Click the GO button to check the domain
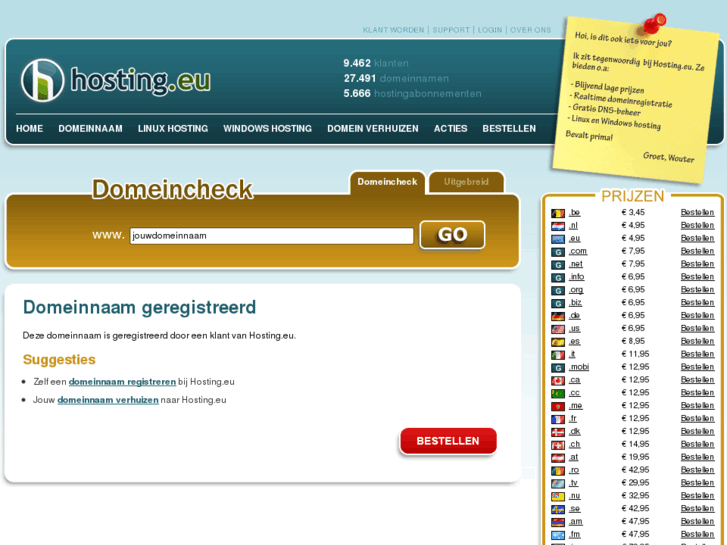The height and width of the screenshot is (545, 727). [452, 235]
